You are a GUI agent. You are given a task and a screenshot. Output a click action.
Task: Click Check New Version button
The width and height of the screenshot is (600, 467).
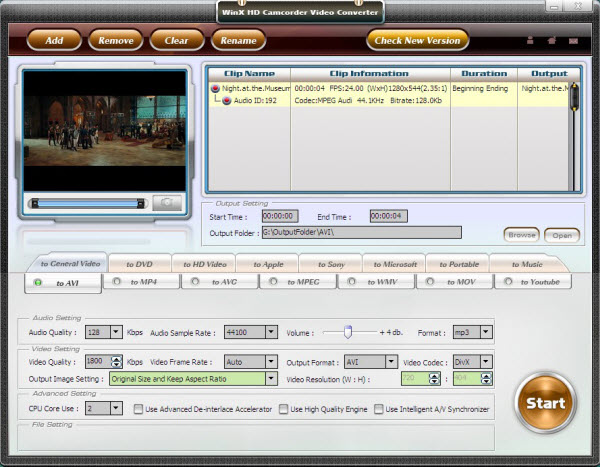417,40
